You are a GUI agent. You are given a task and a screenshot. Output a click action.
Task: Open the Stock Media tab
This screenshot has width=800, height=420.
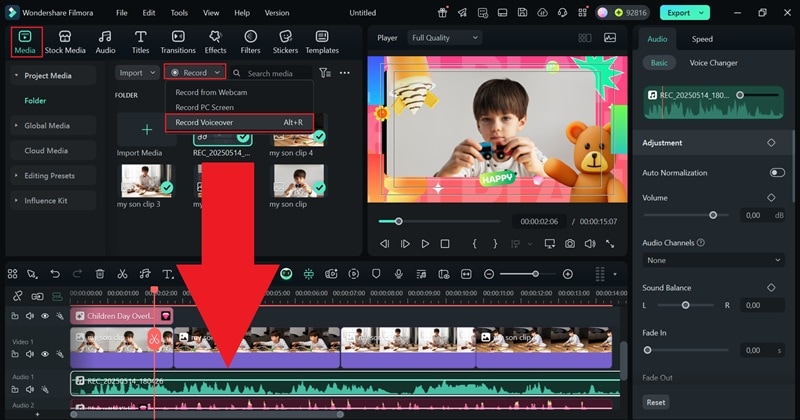click(x=65, y=42)
